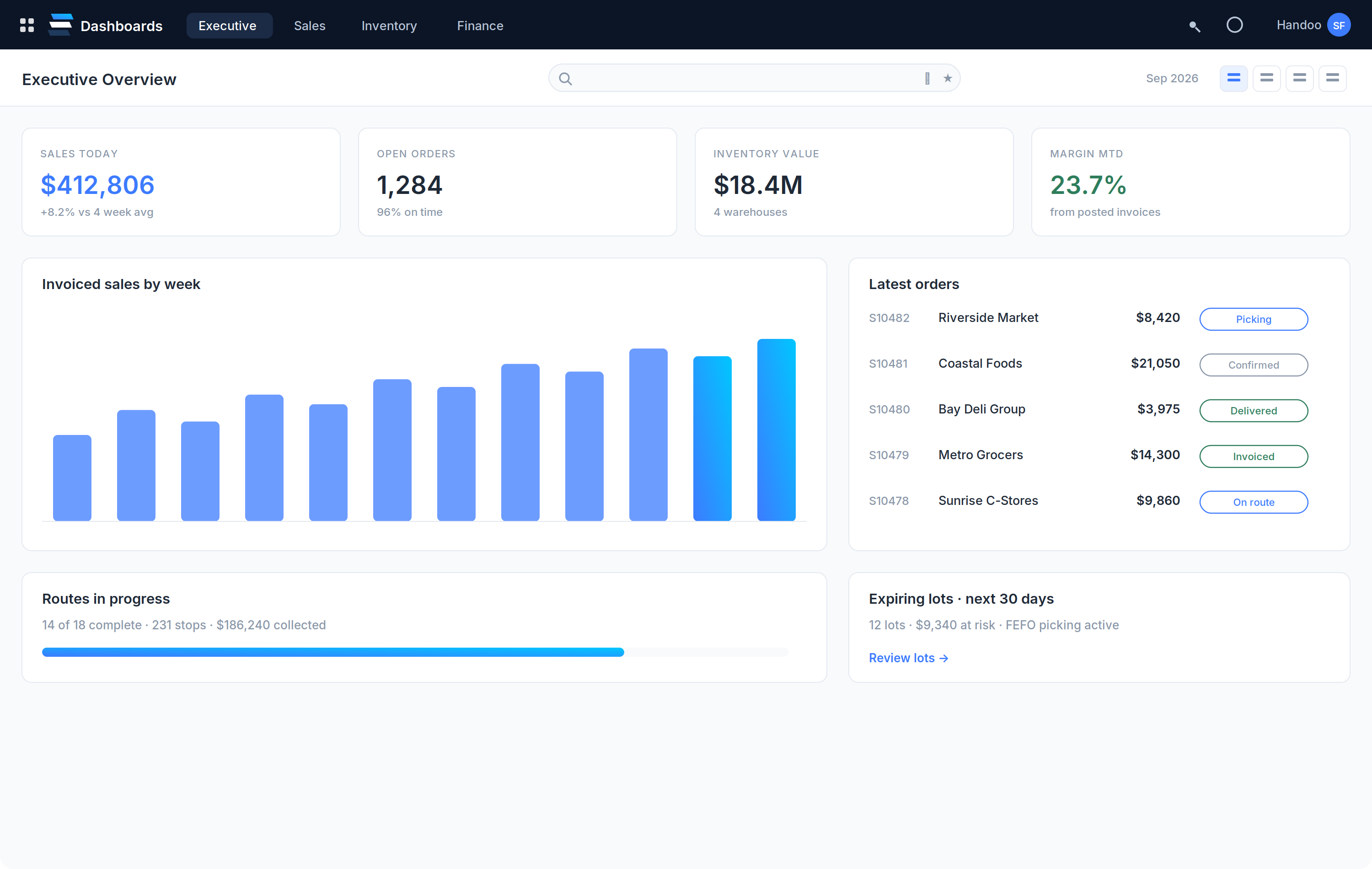This screenshot has width=1372, height=869.
Task: Click the S10478 order number
Action: point(889,501)
